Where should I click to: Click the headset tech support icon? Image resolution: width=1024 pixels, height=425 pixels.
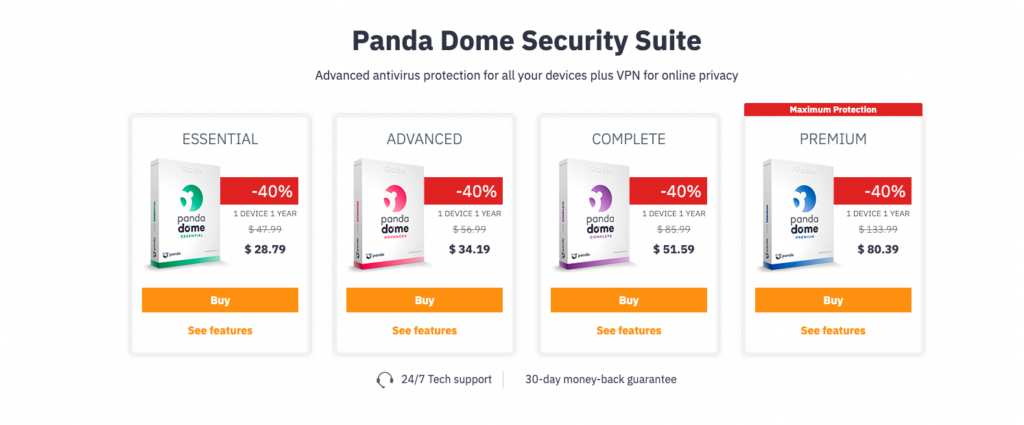(x=385, y=379)
